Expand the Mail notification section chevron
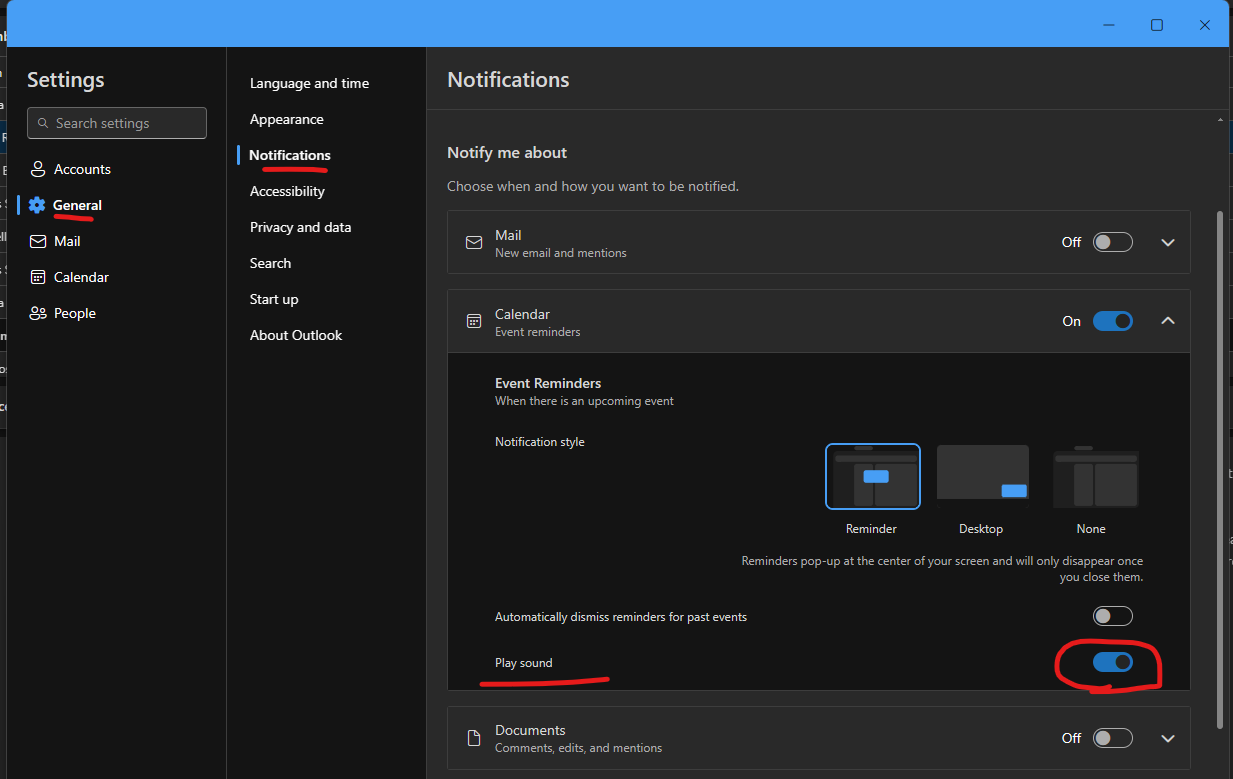This screenshot has width=1233, height=779. [x=1167, y=242]
